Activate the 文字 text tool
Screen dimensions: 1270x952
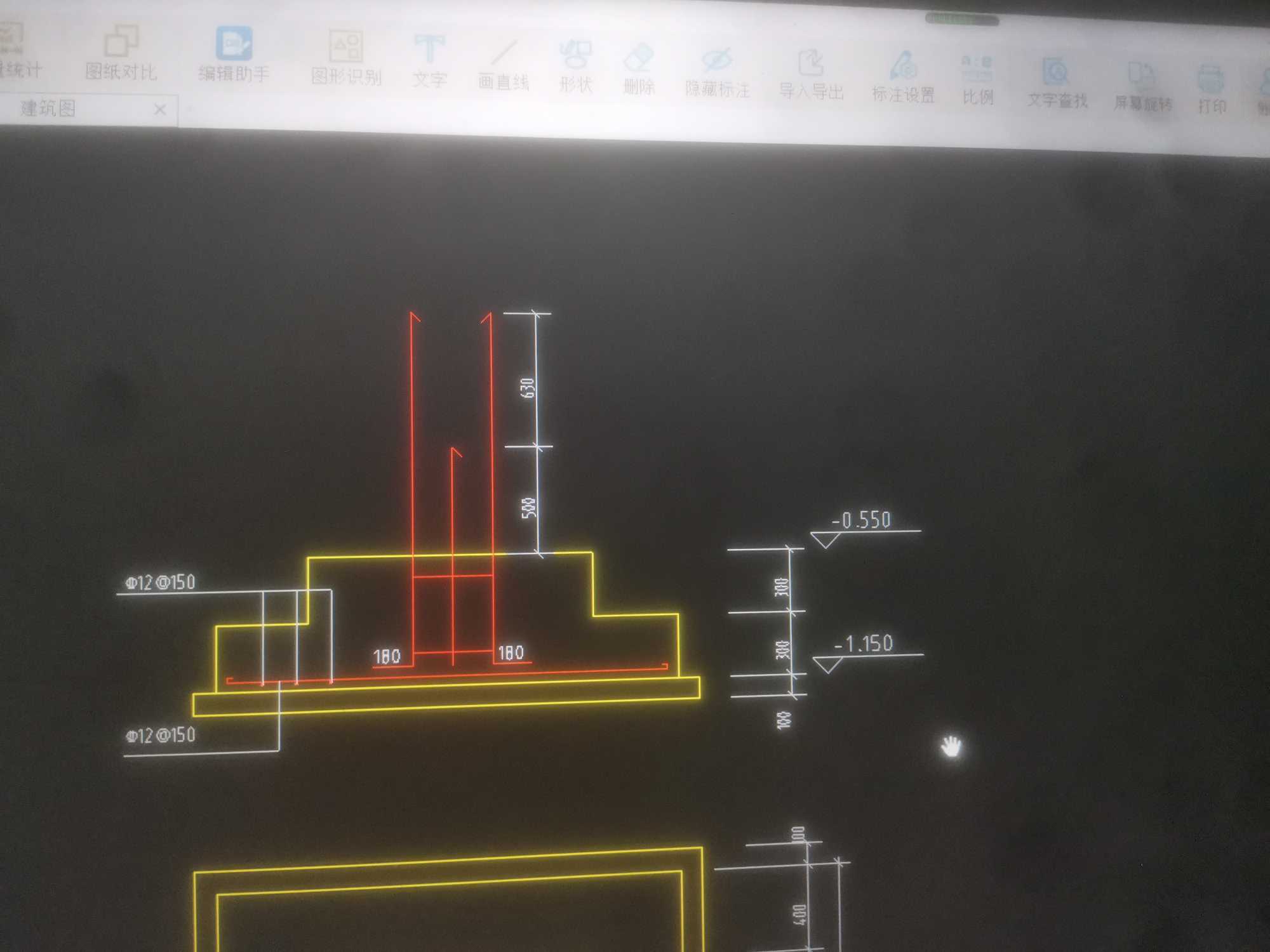coord(430,62)
